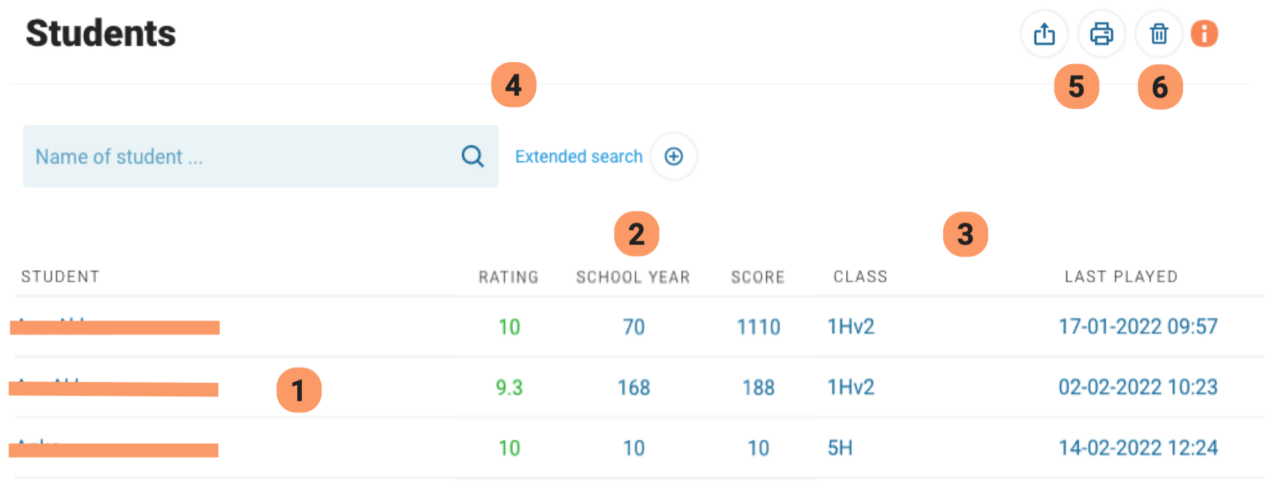The width and height of the screenshot is (1280, 492).
Task: Sort by Student column header
Action: [60, 277]
